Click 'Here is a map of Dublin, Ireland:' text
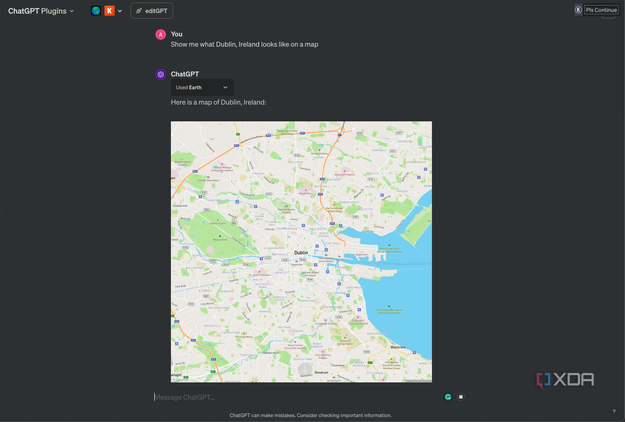The width and height of the screenshot is (625, 422). click(218, 102)
